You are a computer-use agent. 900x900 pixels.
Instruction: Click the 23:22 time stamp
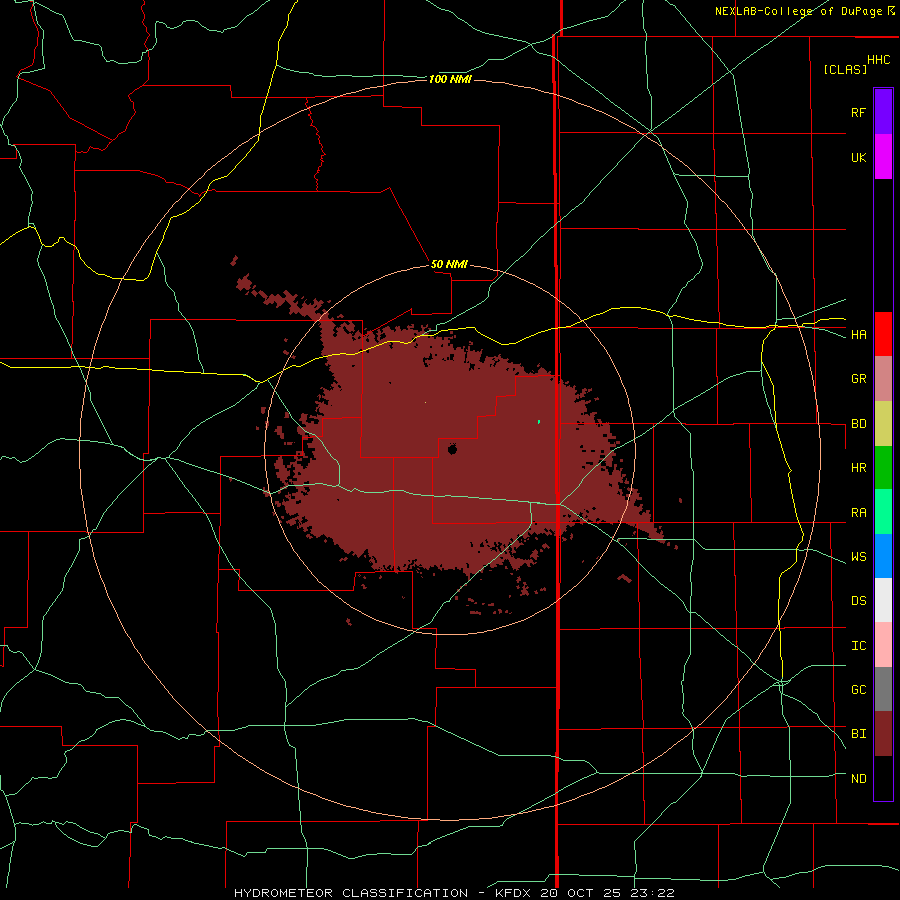click(651, 893)
